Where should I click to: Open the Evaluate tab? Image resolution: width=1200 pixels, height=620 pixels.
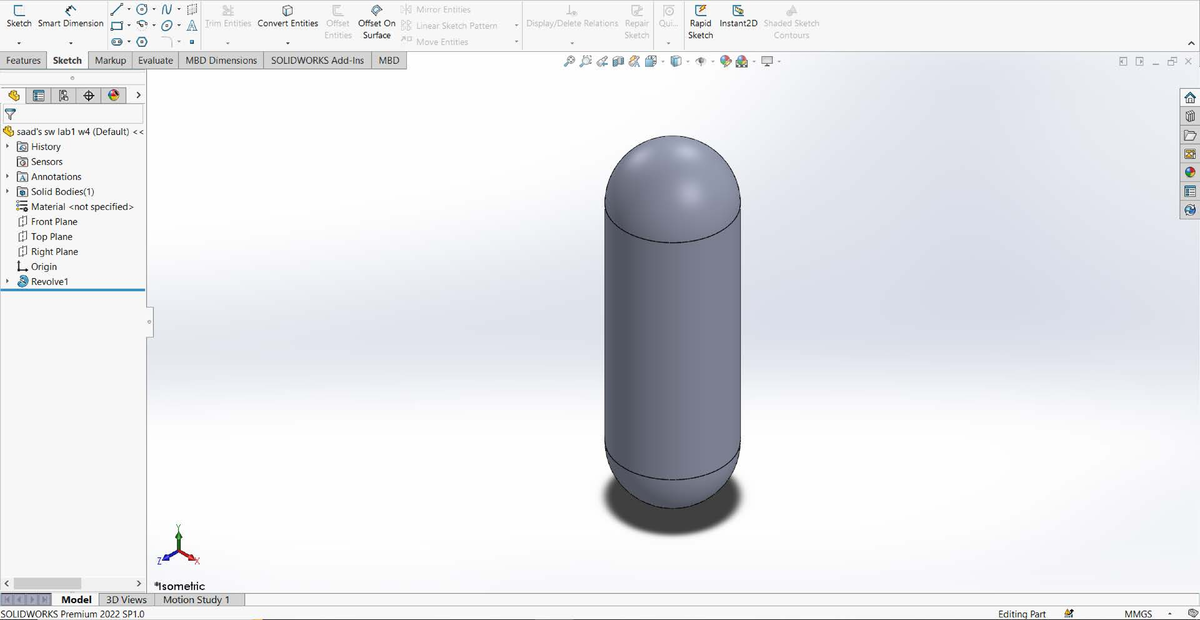(155, 61)
